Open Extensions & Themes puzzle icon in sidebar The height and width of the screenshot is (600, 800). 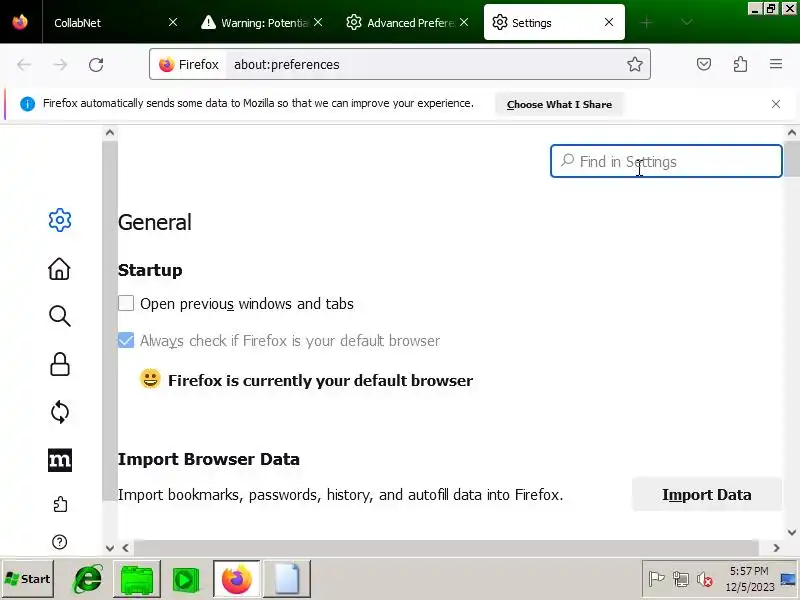60,504
